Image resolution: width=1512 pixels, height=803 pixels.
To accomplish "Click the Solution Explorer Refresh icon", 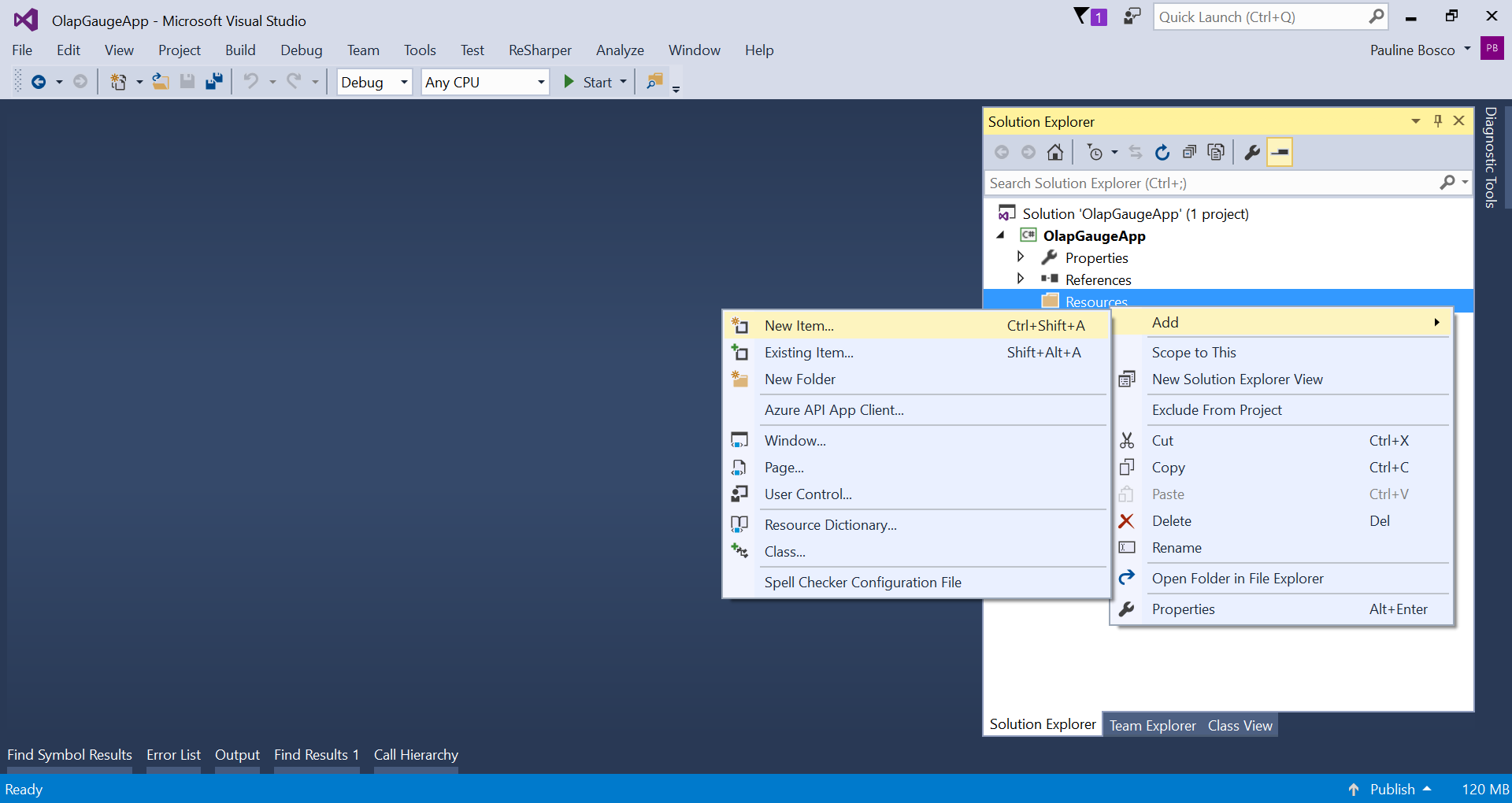I will 1162,152.
